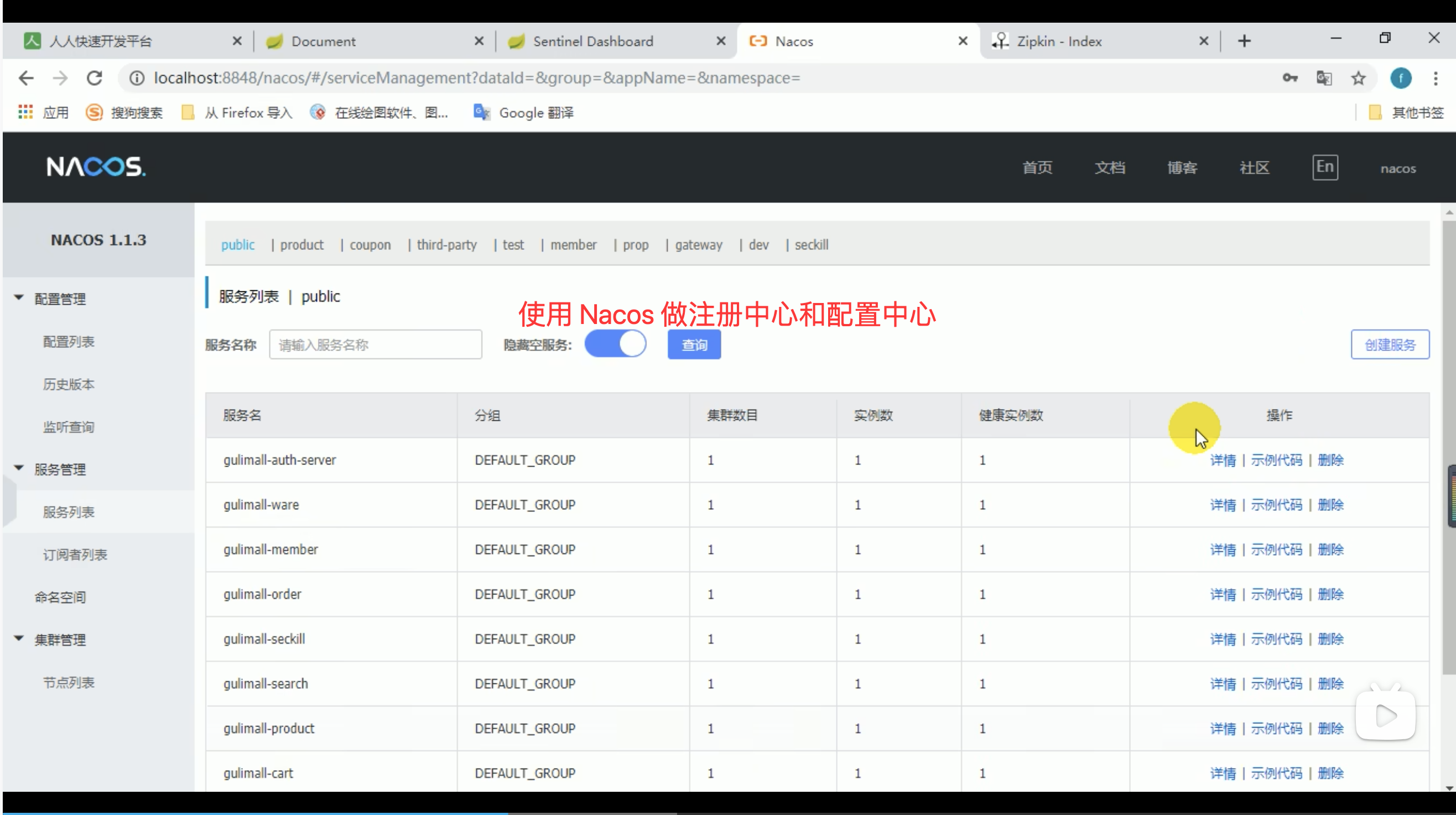The image size is (1456, 815).
Task: Open the Apps grid in bookmarks bar
Action: tap(25, 112)
